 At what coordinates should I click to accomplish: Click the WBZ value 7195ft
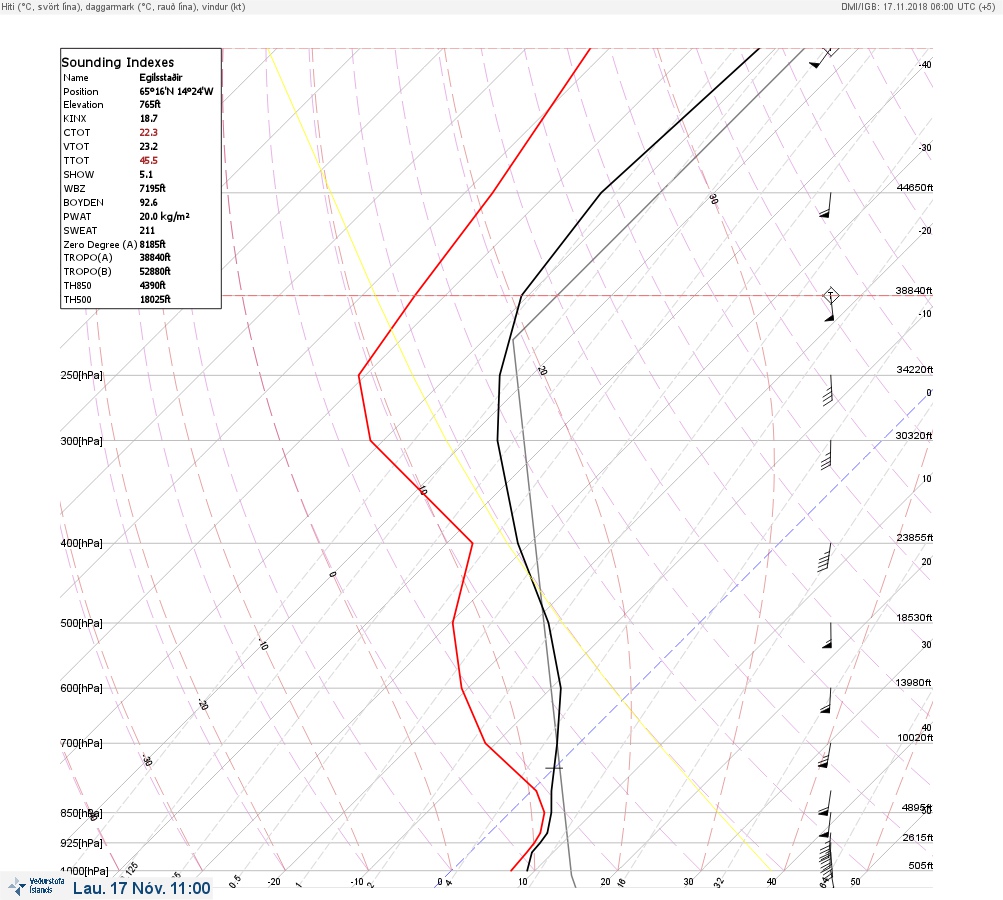(152, 189)
